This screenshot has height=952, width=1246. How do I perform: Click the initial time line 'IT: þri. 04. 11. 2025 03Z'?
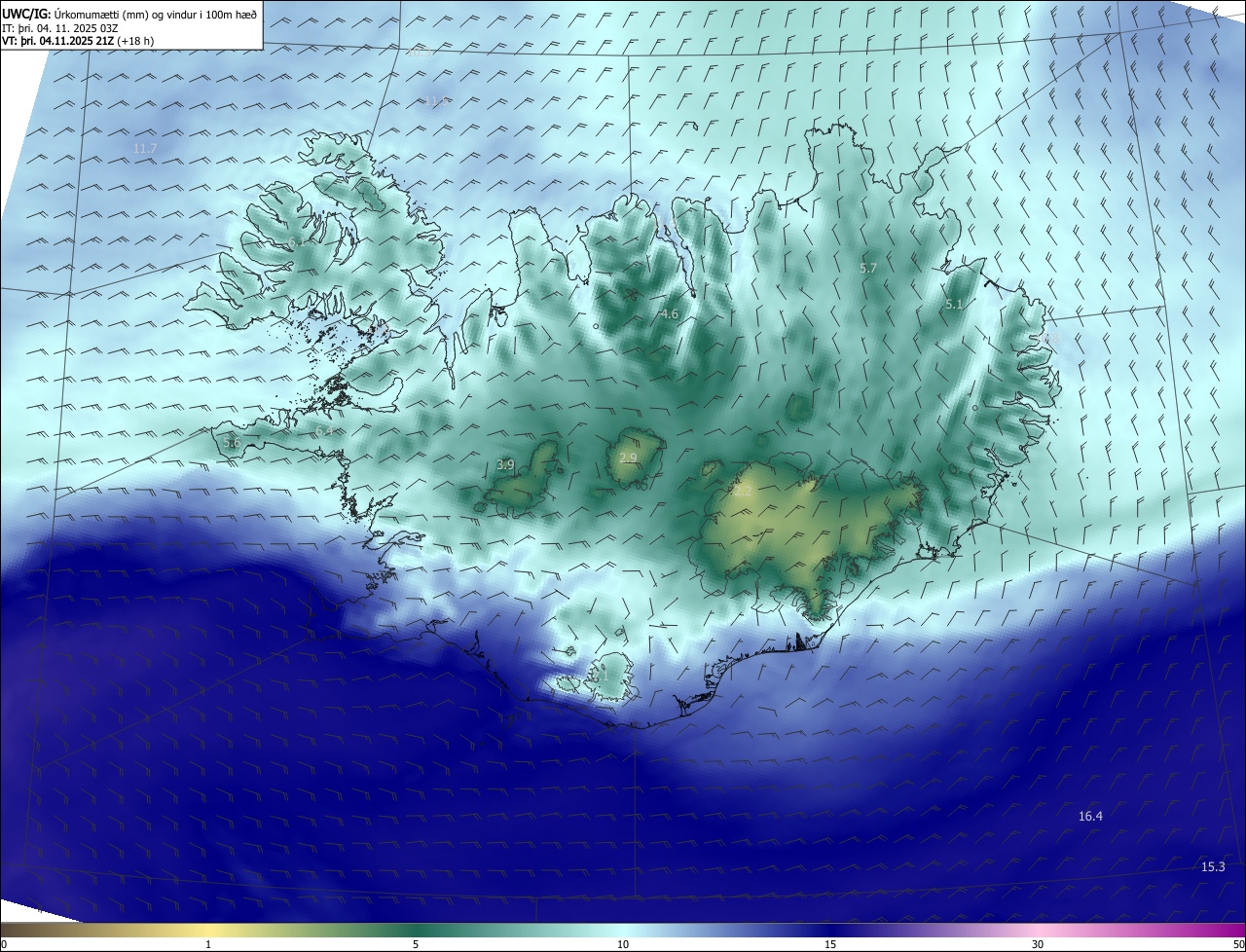tap(60, 27)
